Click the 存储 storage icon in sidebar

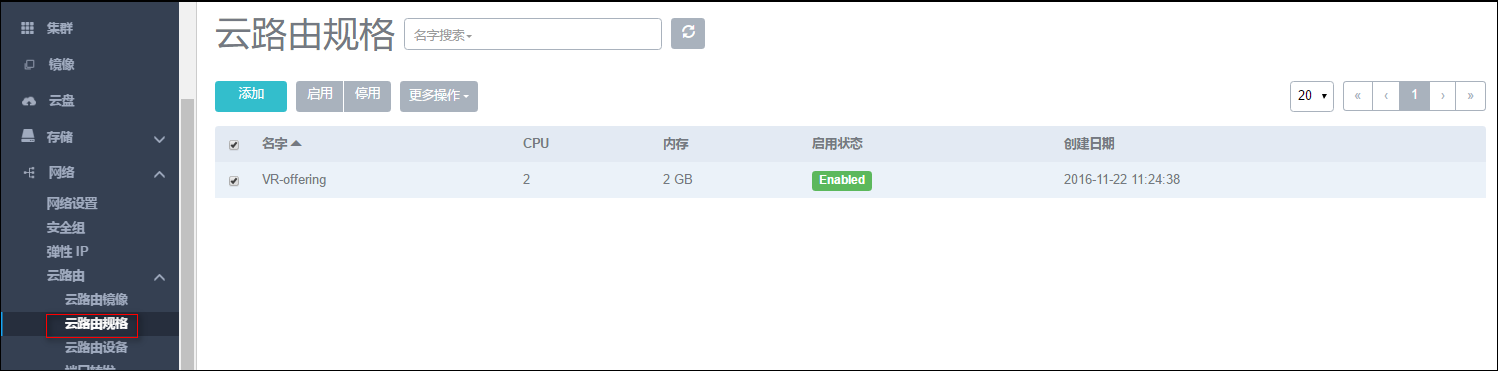click(x=29, y=137)
